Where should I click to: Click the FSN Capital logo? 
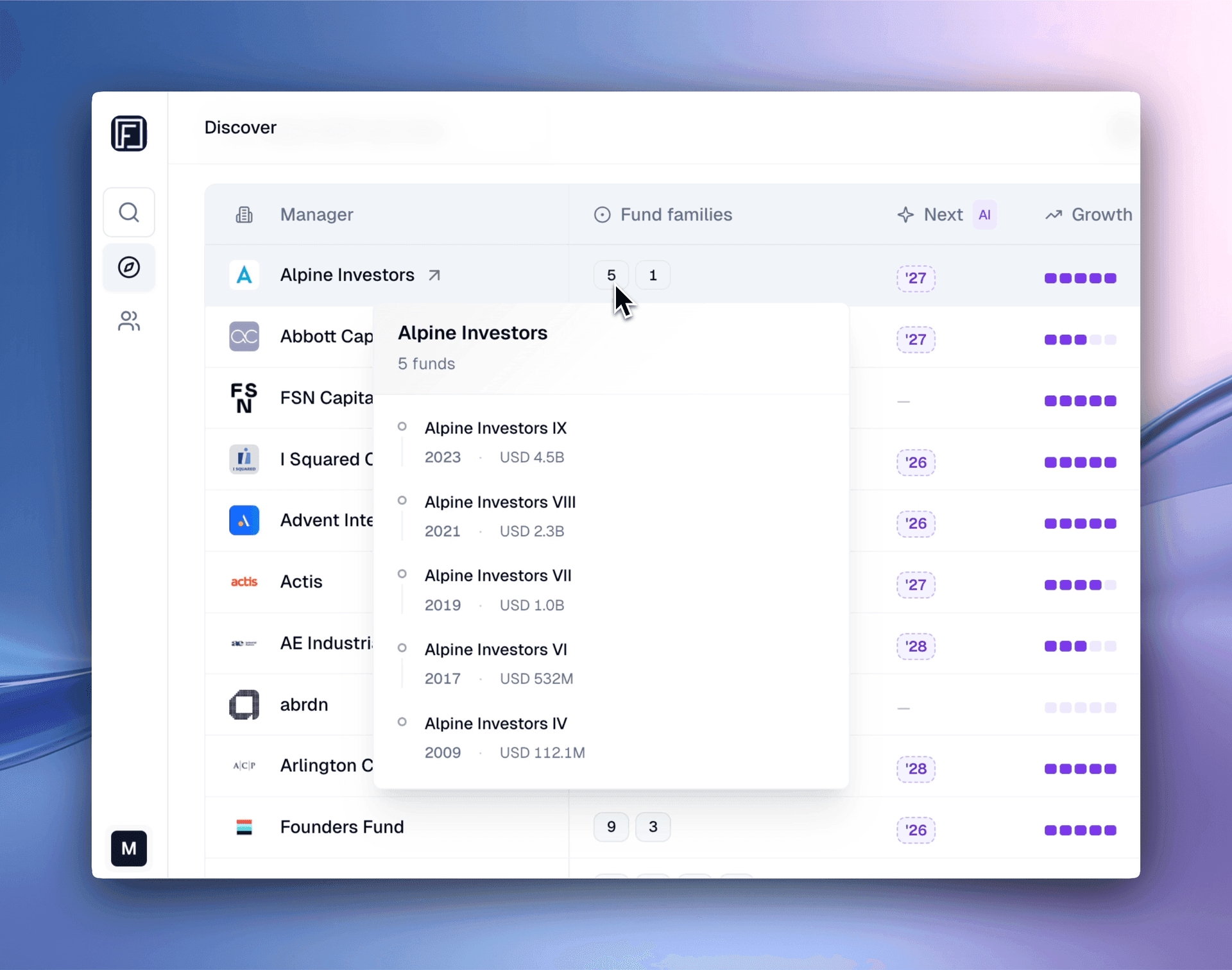(x=244, y=398)
